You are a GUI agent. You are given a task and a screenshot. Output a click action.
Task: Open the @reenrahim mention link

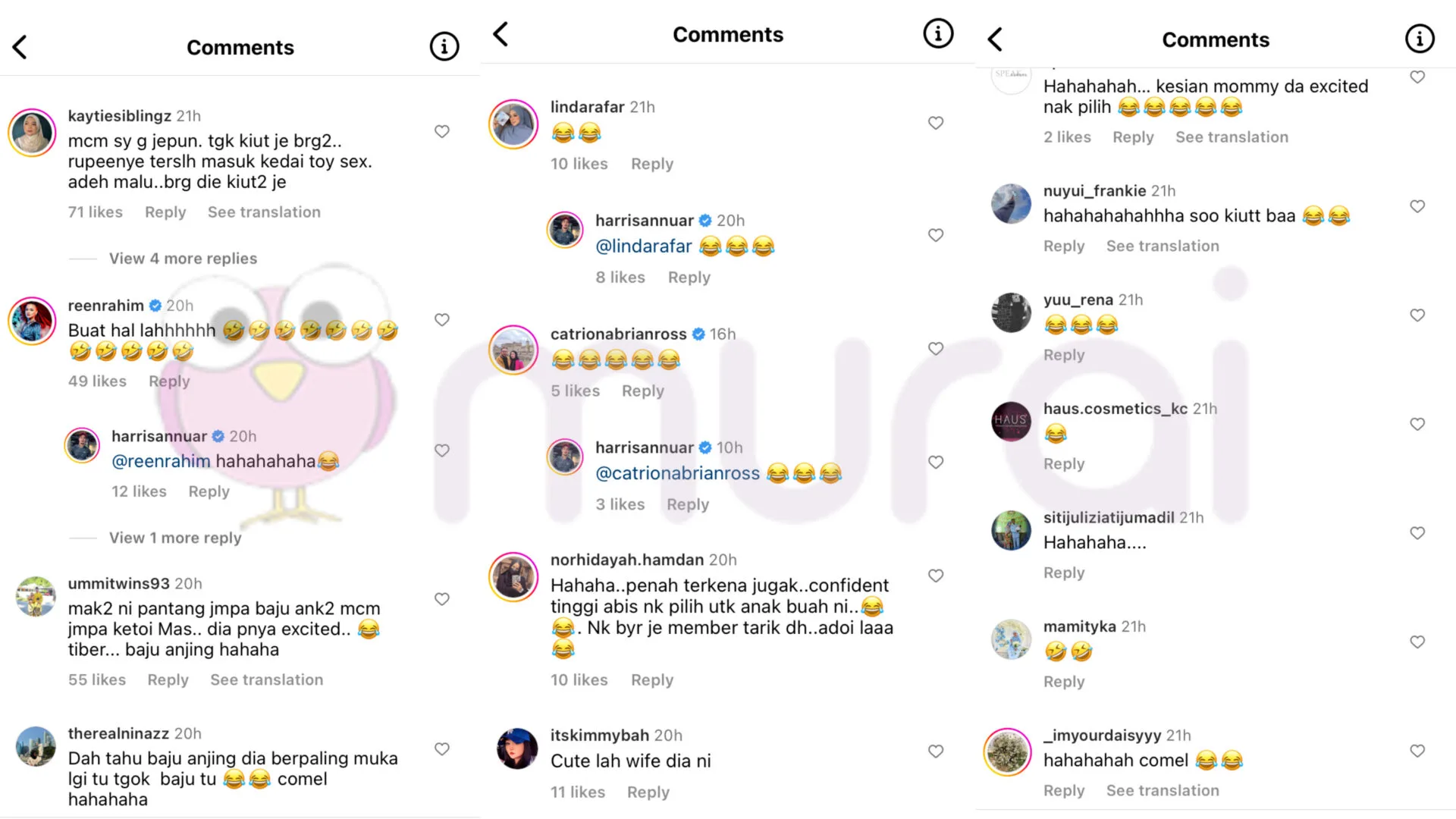(x=161, y=461)
